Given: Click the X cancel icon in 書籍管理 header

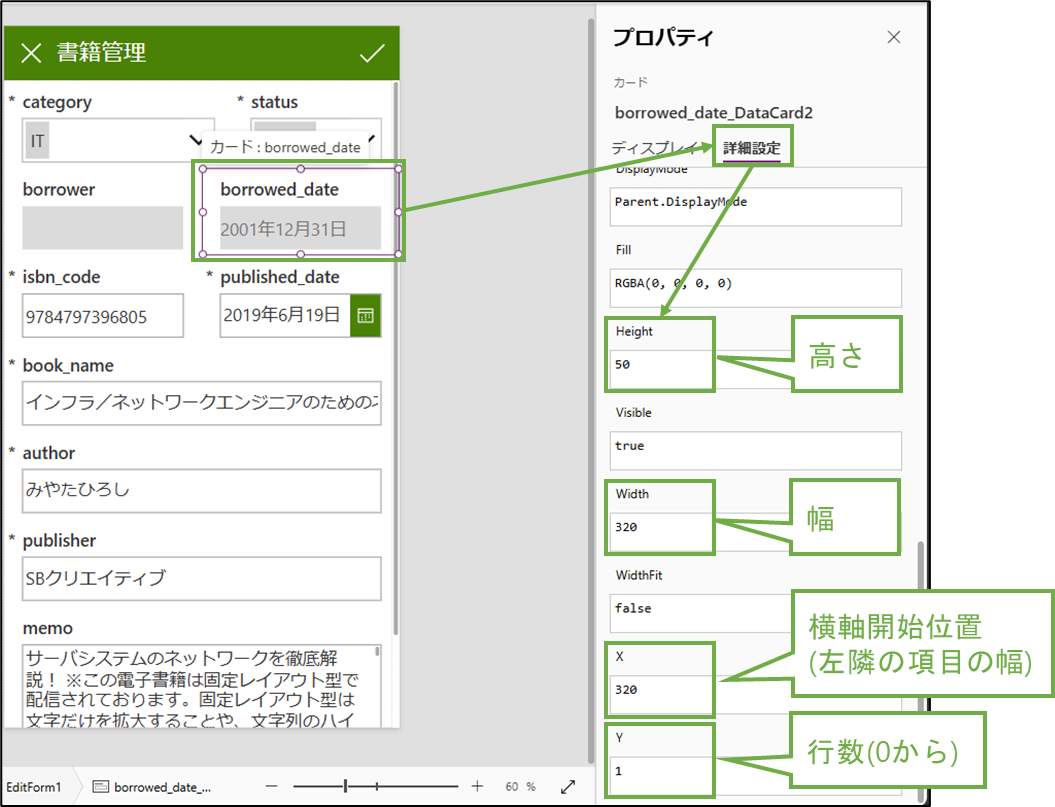Looking at the screenshot, I should point(31,52).
